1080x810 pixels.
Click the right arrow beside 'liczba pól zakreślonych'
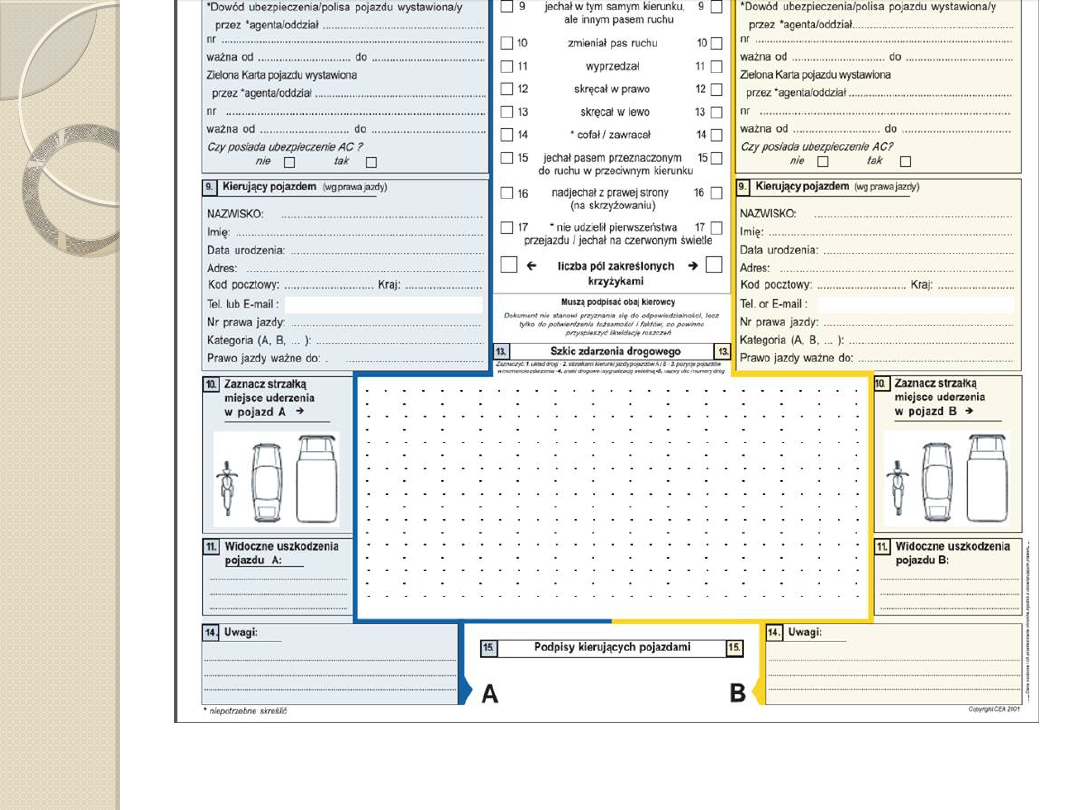(691, 266)
